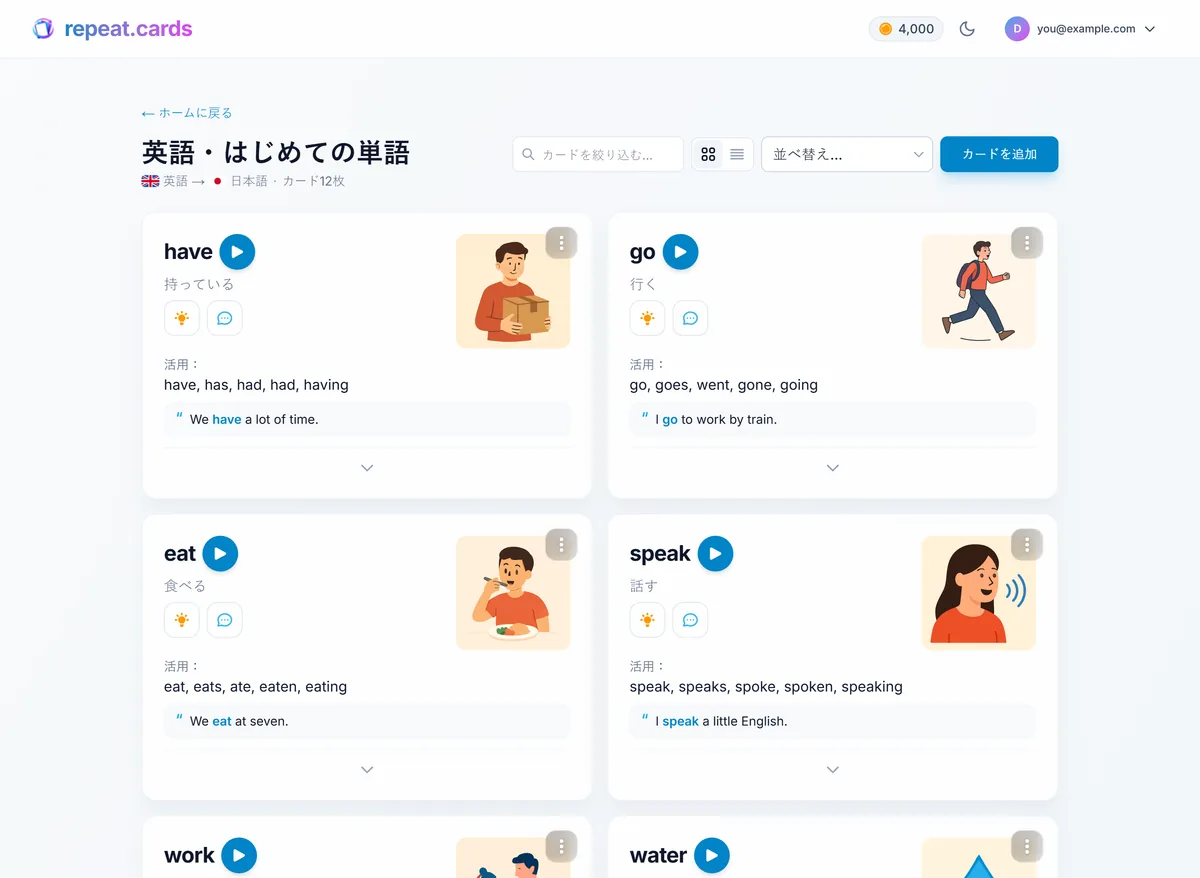The width and height of the screenshot is (1200, 878).
Task: Click the translation 食べる
Action: tap(185, 586)
